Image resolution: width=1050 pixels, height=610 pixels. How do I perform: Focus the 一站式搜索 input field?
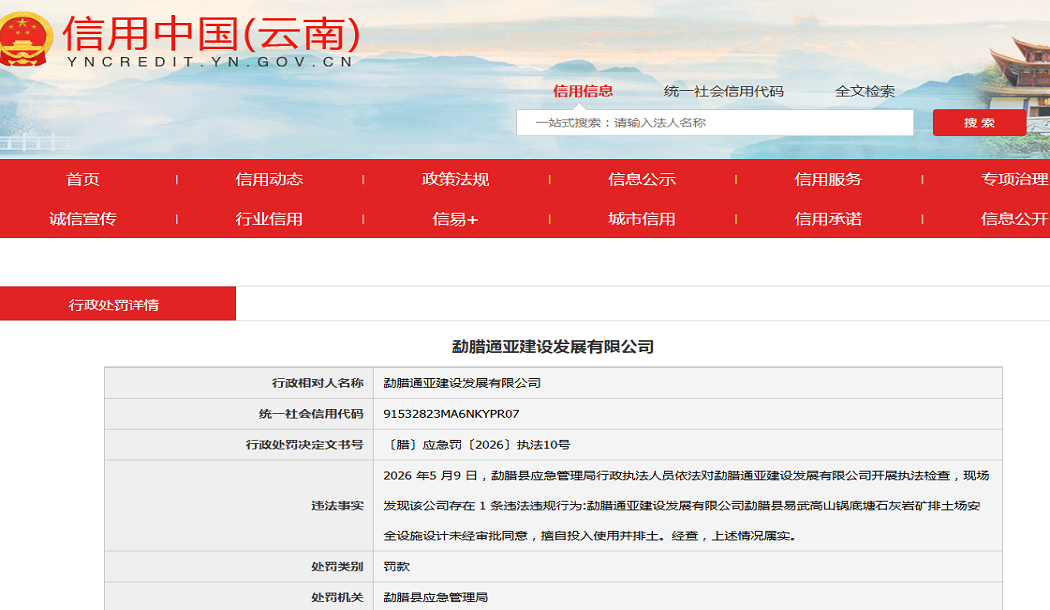(715, 123)
